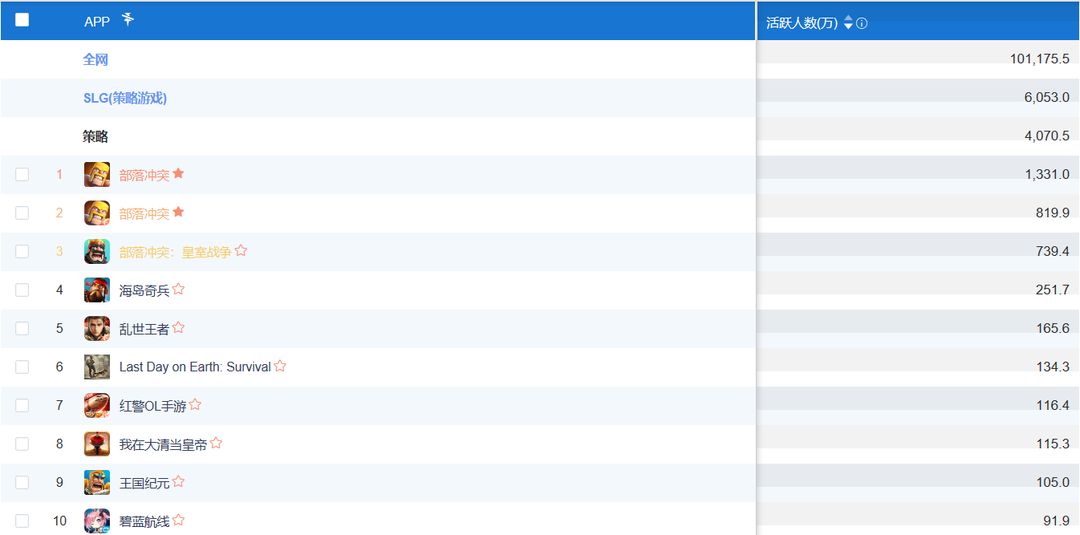Open the 部落冲突:皇室战争 app name
1080x535 pixels.
click(x=175, y=252)
